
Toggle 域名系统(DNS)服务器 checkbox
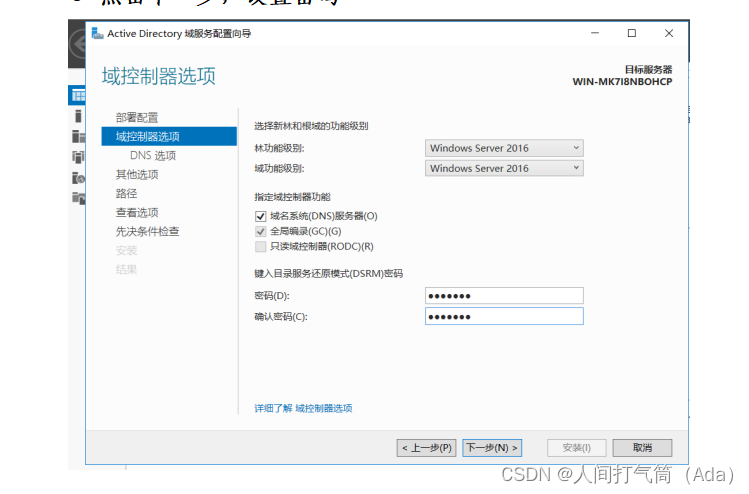point(260,216)
